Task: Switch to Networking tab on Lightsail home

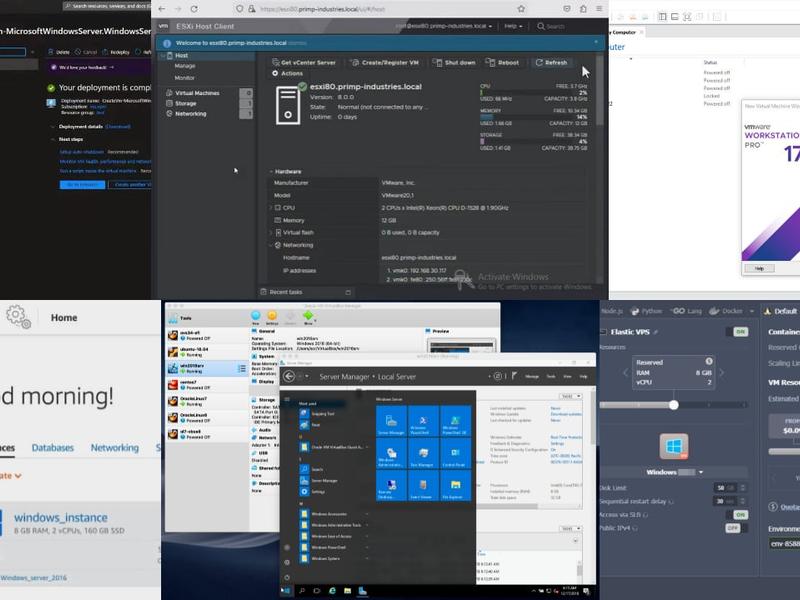Action: coord(115,447)
